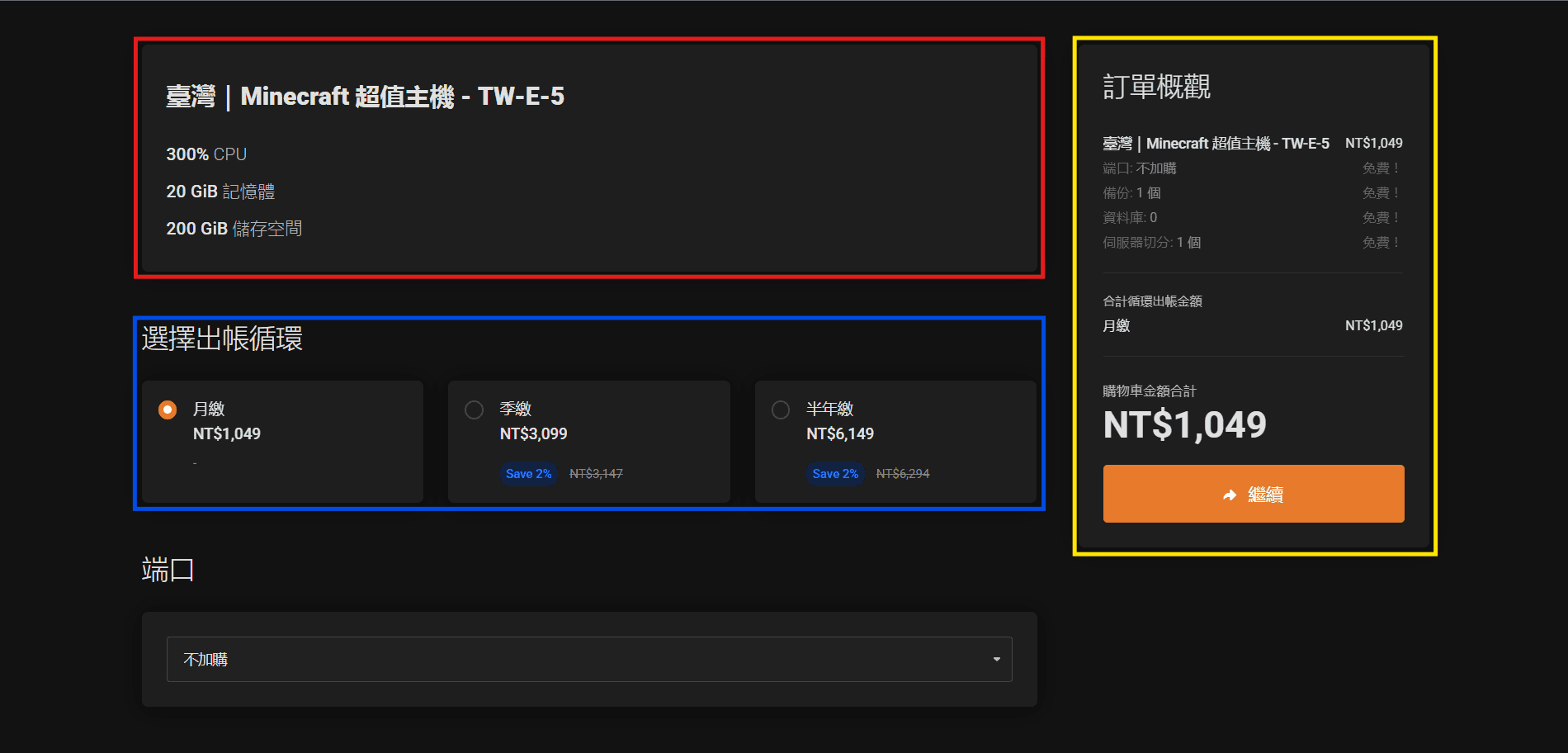The height and width of the screenshot is (753, 1568).
Task: Choose the 季繳 quarterly billing radio button
Action: (474, 410)
